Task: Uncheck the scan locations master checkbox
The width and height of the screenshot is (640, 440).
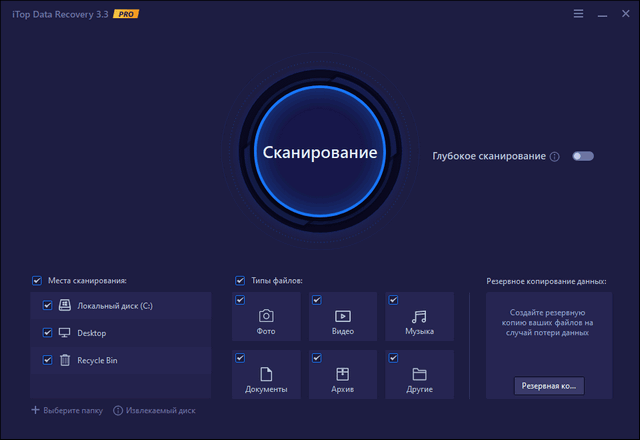Action: (x=37, y=281)
